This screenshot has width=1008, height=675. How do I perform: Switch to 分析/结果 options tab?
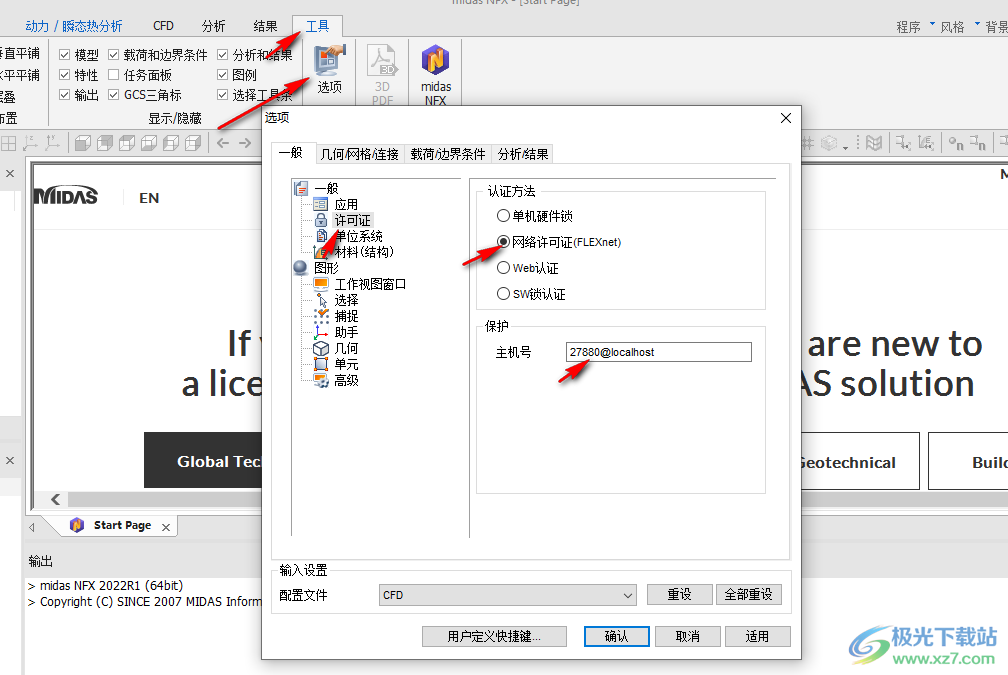click(x=523, y=154)
